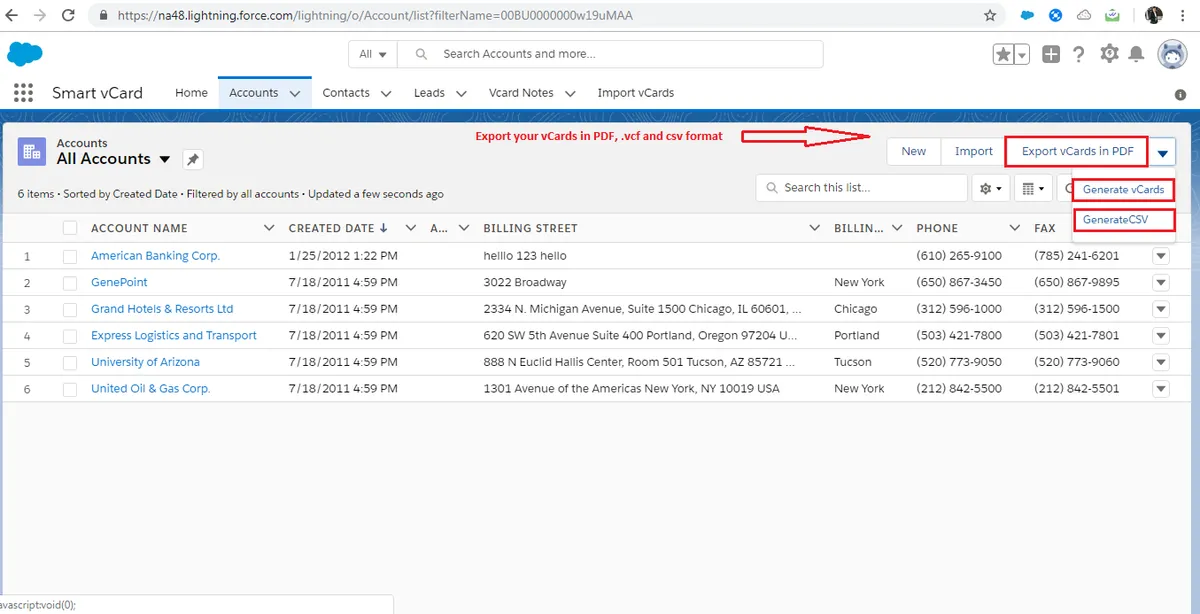The width and height of the screenshot is (1200, 614).
Task: Open the All Accounts list view picker
Action: click(x=165, y=160)
